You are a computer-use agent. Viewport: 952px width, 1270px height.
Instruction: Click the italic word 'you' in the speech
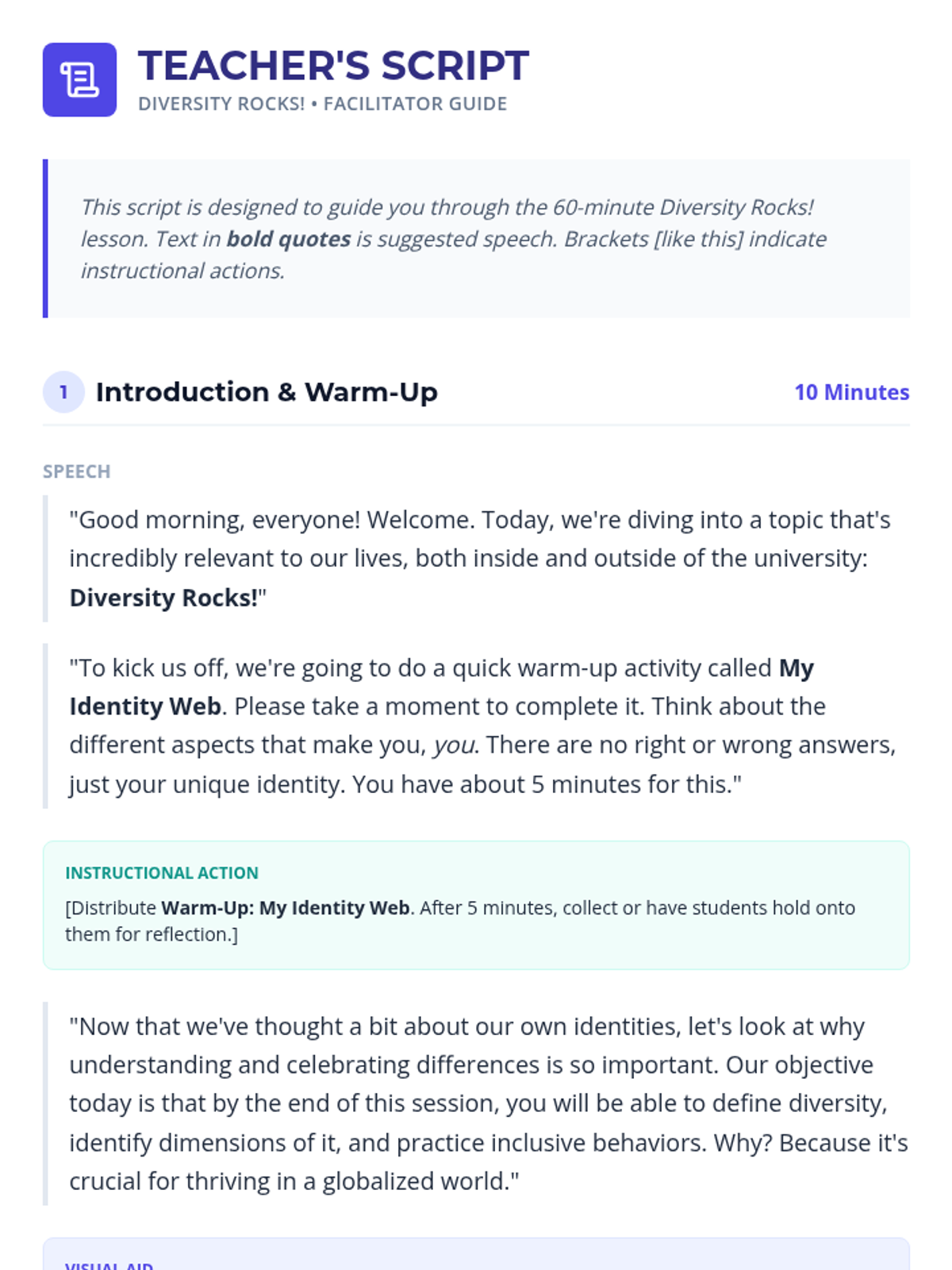coord(454,745)
